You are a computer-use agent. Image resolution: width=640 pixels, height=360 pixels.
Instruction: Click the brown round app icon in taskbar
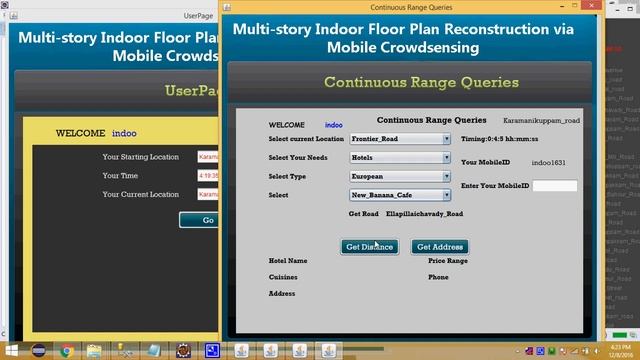(x=183, y=351)
